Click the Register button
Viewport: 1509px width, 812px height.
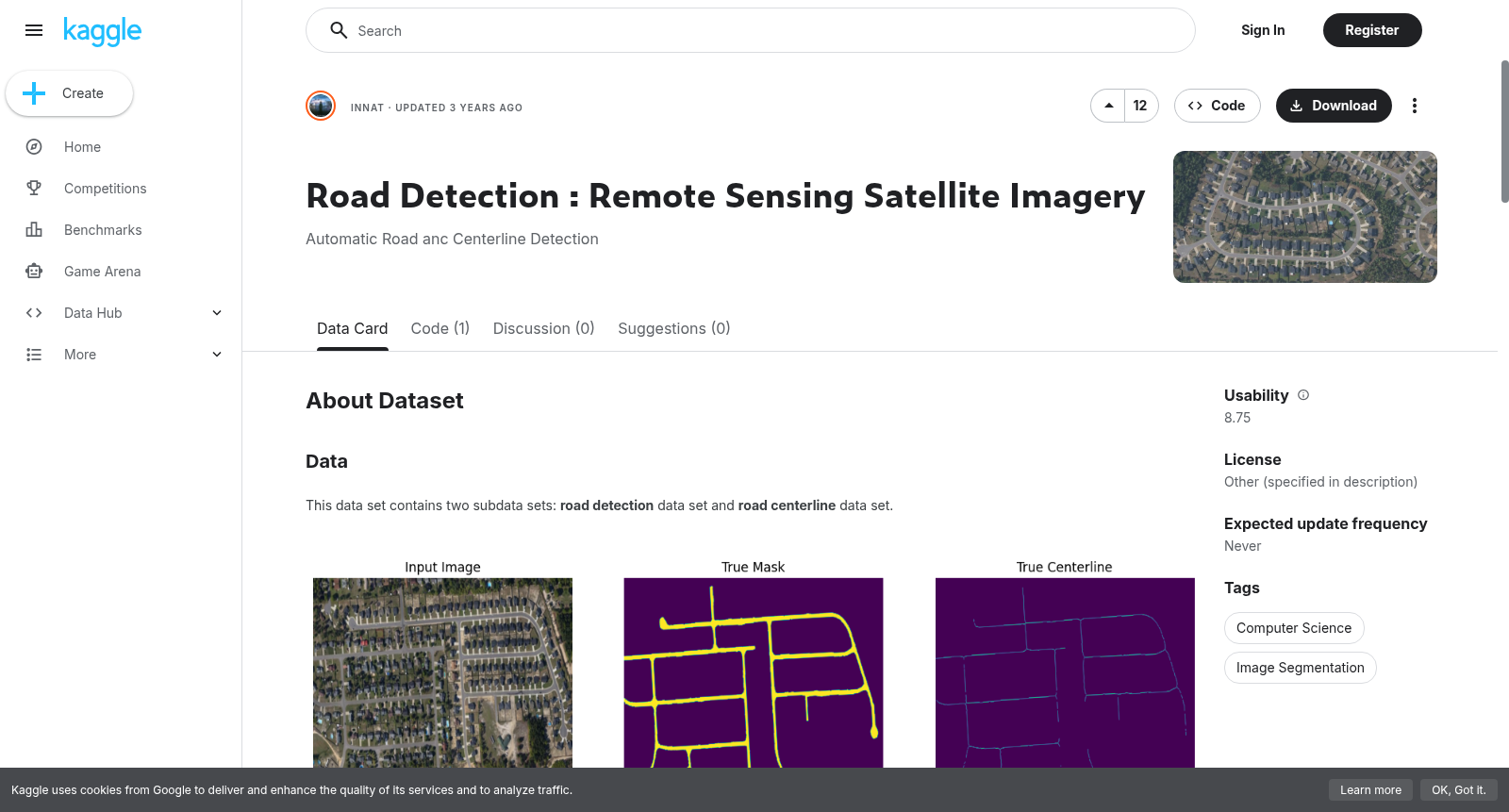tap(1372, 30)
